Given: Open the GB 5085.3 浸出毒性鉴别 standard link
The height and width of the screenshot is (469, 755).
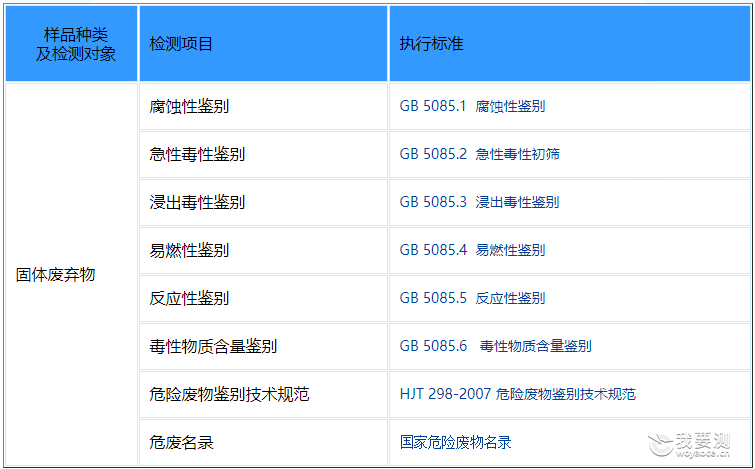Looking at the screenshot, I should coord(480,202).
